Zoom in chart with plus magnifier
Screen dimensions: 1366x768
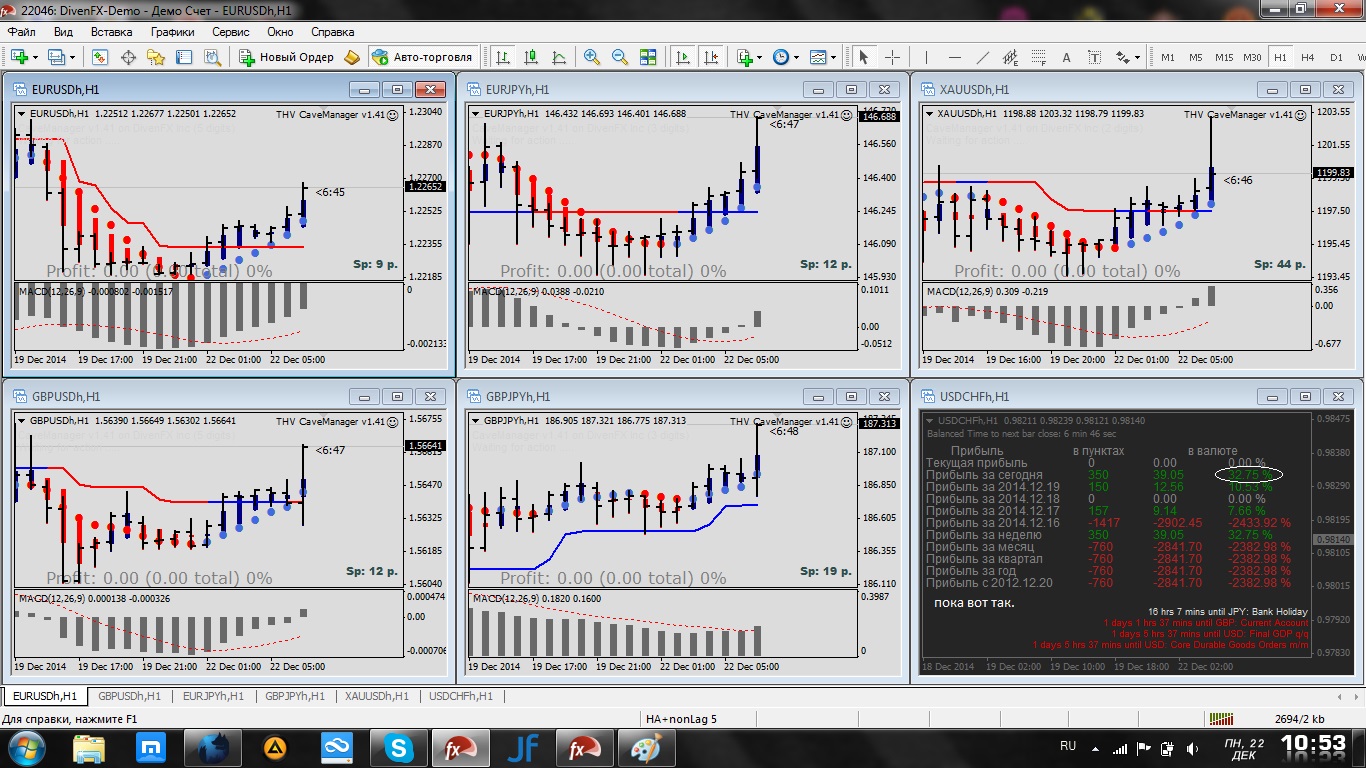pyautogui.click(x=592, y=57)
